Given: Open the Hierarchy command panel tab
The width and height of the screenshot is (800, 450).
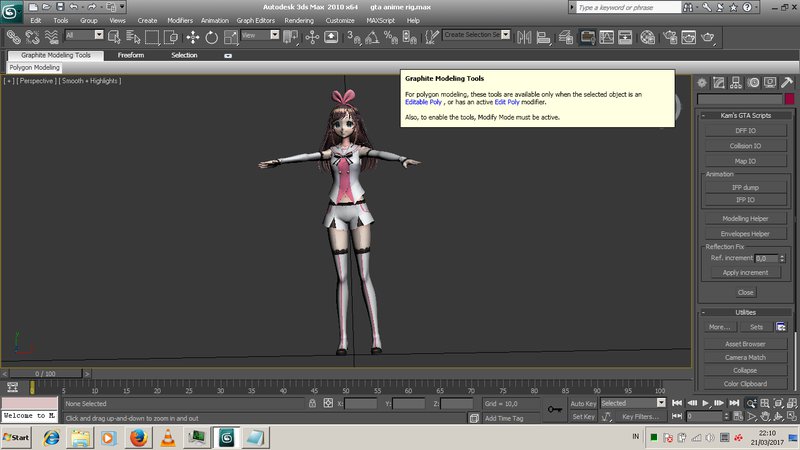Looking at the screenshot, I should click(736, 83).
